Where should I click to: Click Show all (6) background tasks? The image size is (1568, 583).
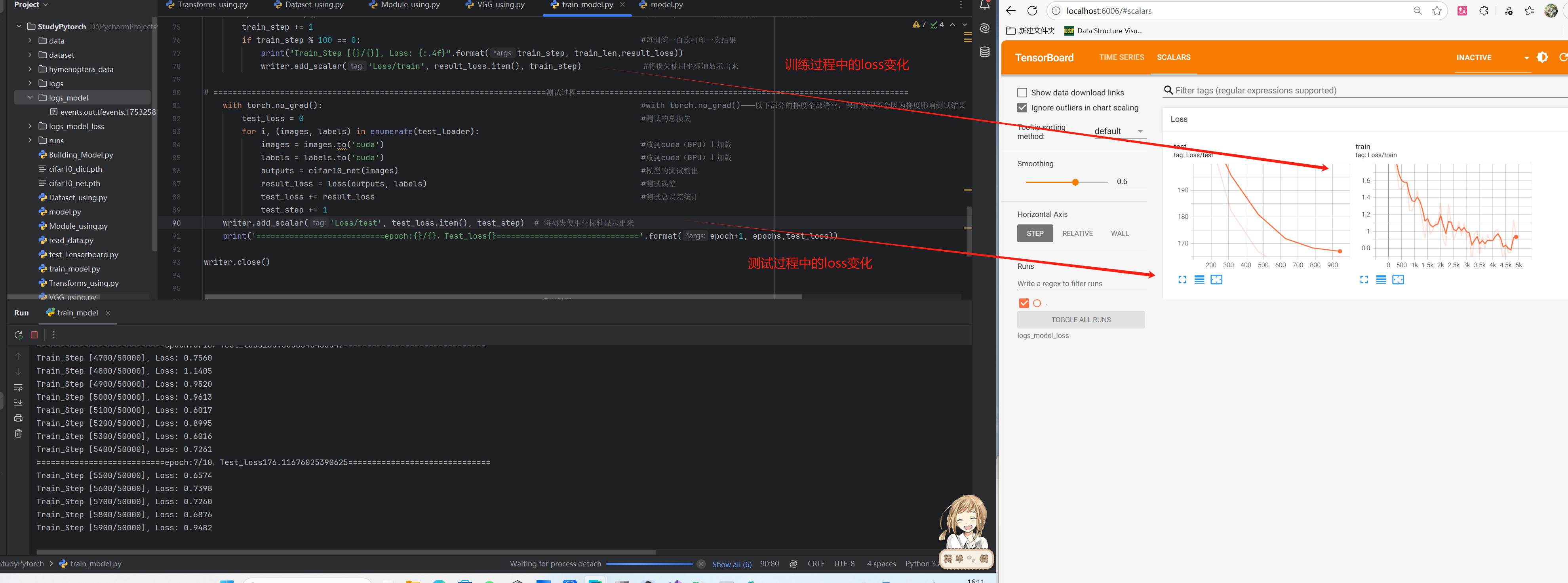[x=732, y=564]
